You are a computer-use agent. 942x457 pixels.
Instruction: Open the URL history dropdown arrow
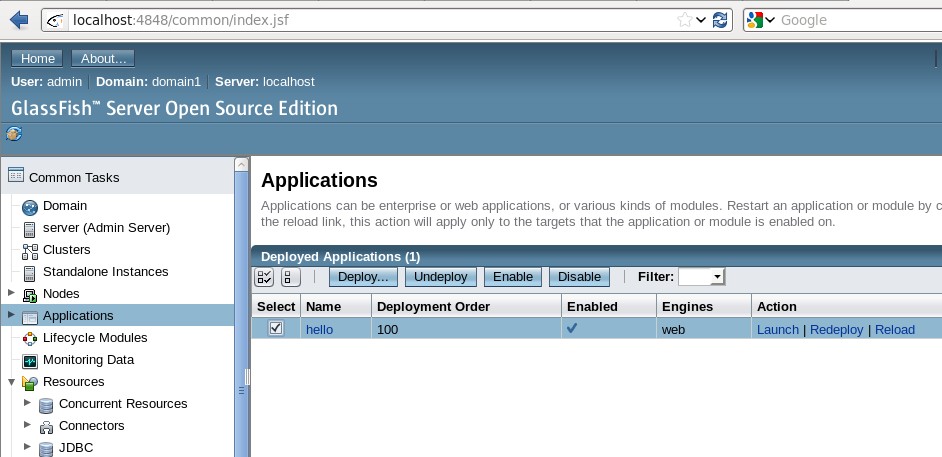click(700, 20)
